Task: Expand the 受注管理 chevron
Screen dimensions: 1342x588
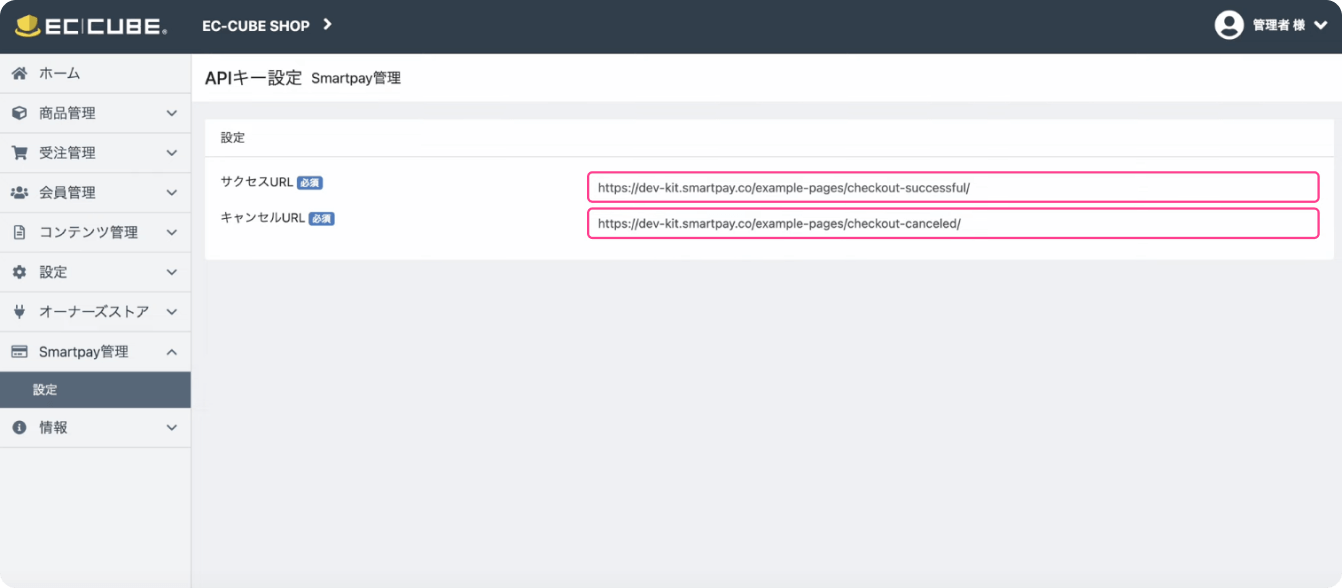Action: [x=171, y=153]
